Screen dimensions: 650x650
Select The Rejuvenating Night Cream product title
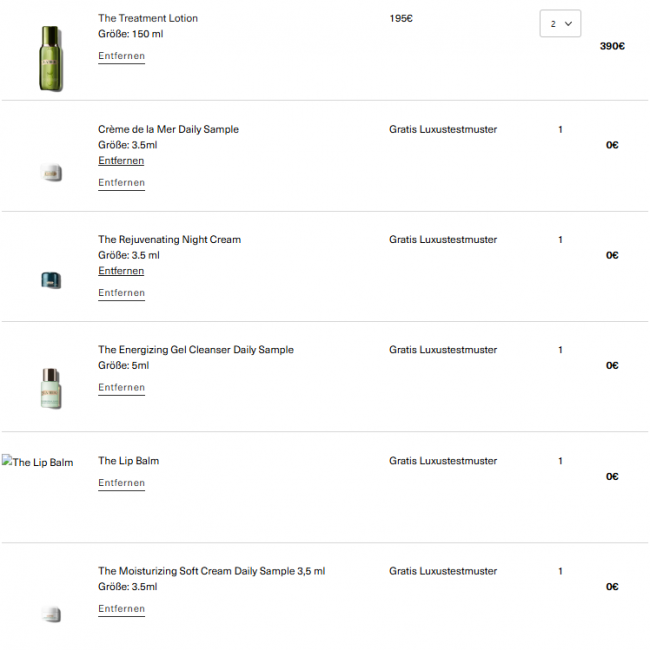click(x=169, y=240)
